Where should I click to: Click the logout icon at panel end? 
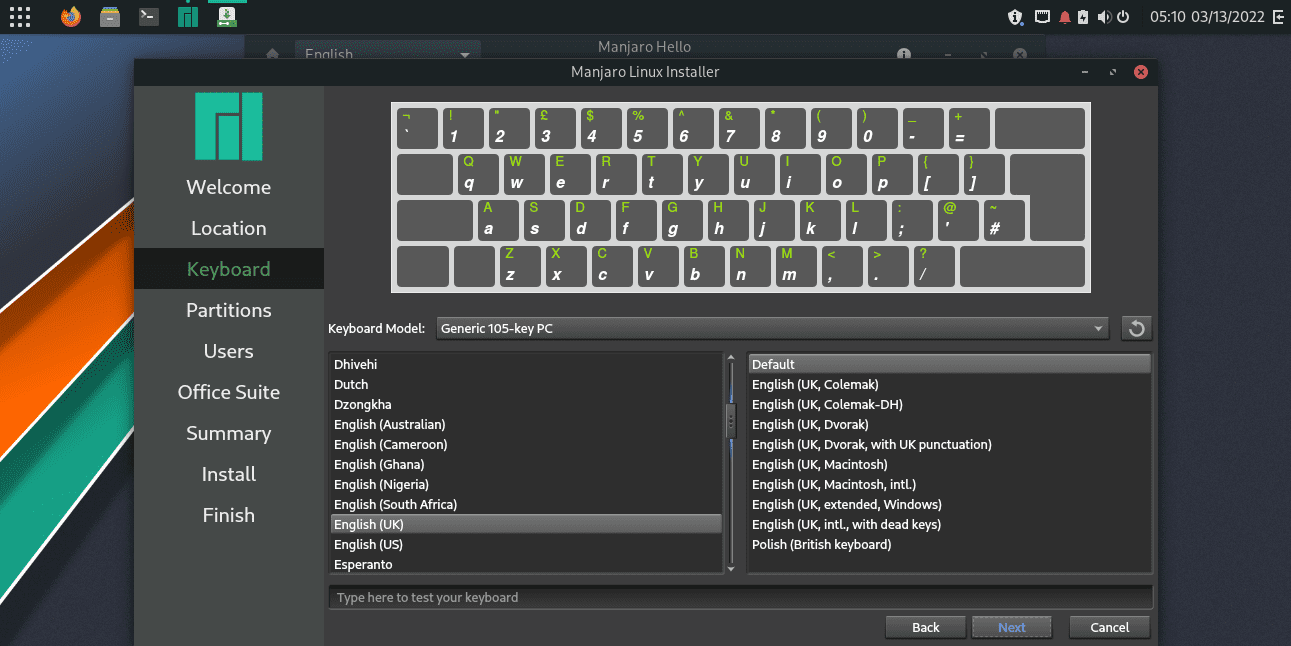pyautogui.click(x=1278, y=17)
